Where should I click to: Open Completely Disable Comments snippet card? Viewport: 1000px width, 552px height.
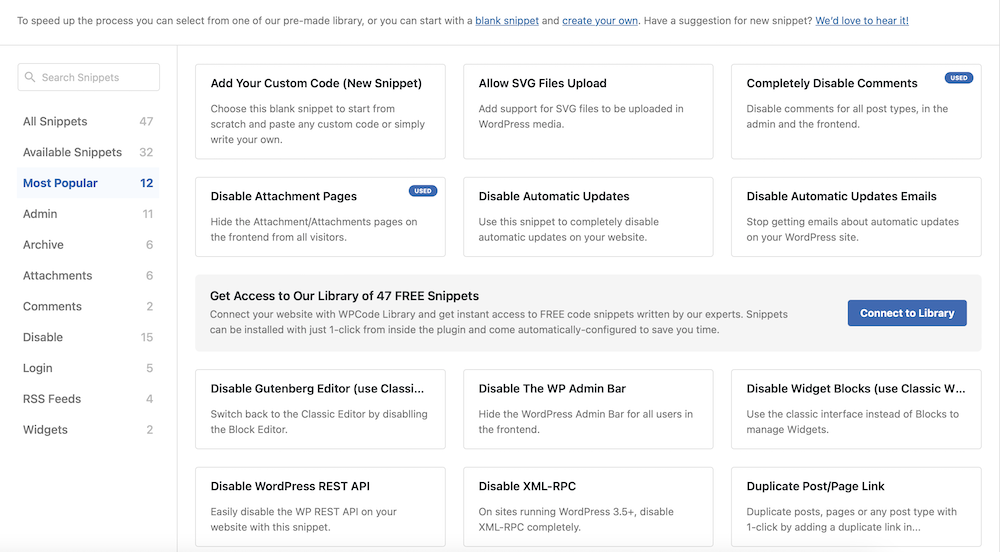856,112
